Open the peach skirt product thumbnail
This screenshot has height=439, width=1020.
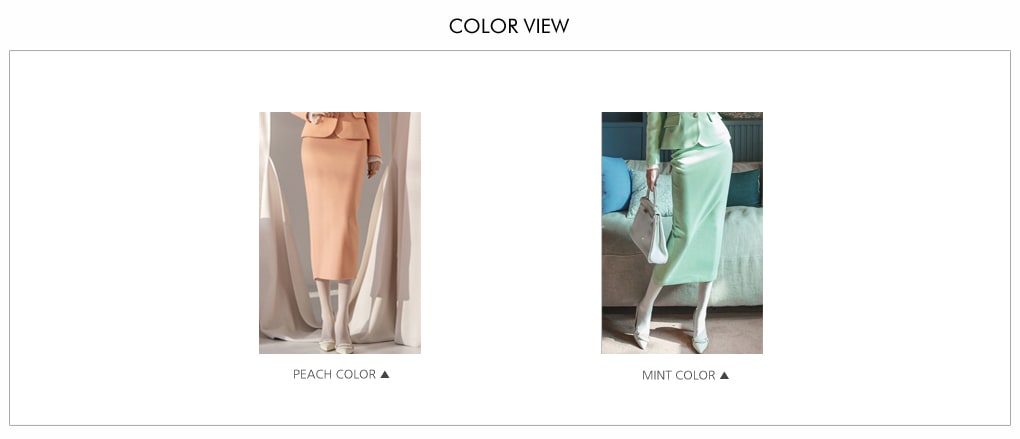click(x=340, y=233)
